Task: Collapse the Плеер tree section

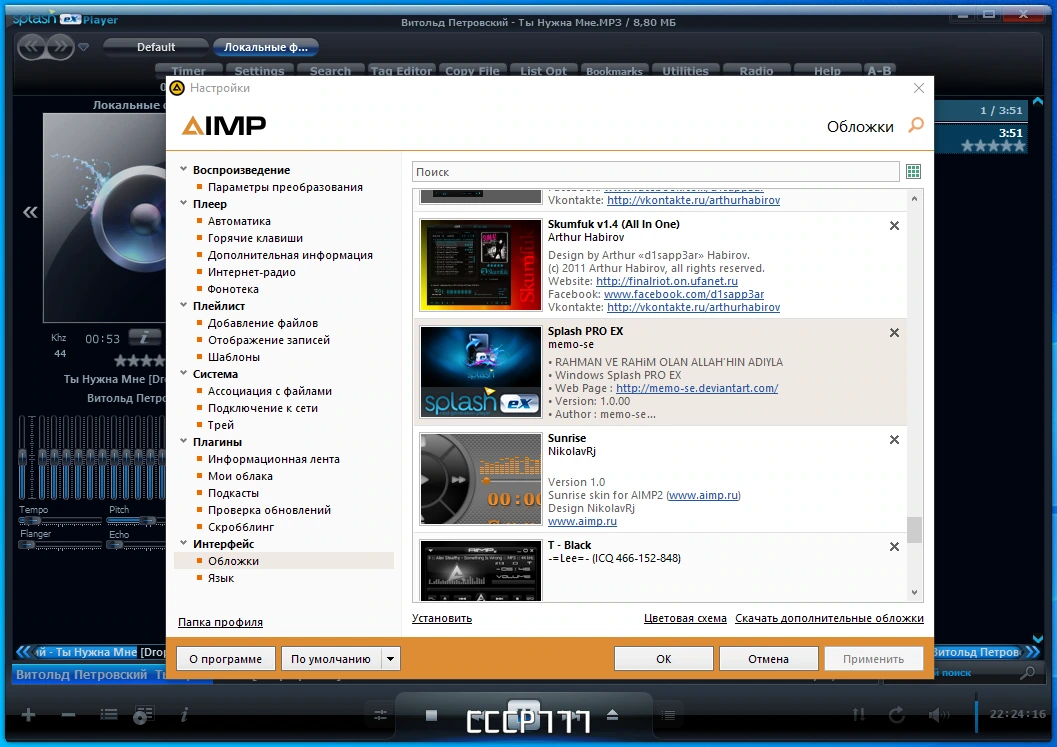Action: pos(183,203)
